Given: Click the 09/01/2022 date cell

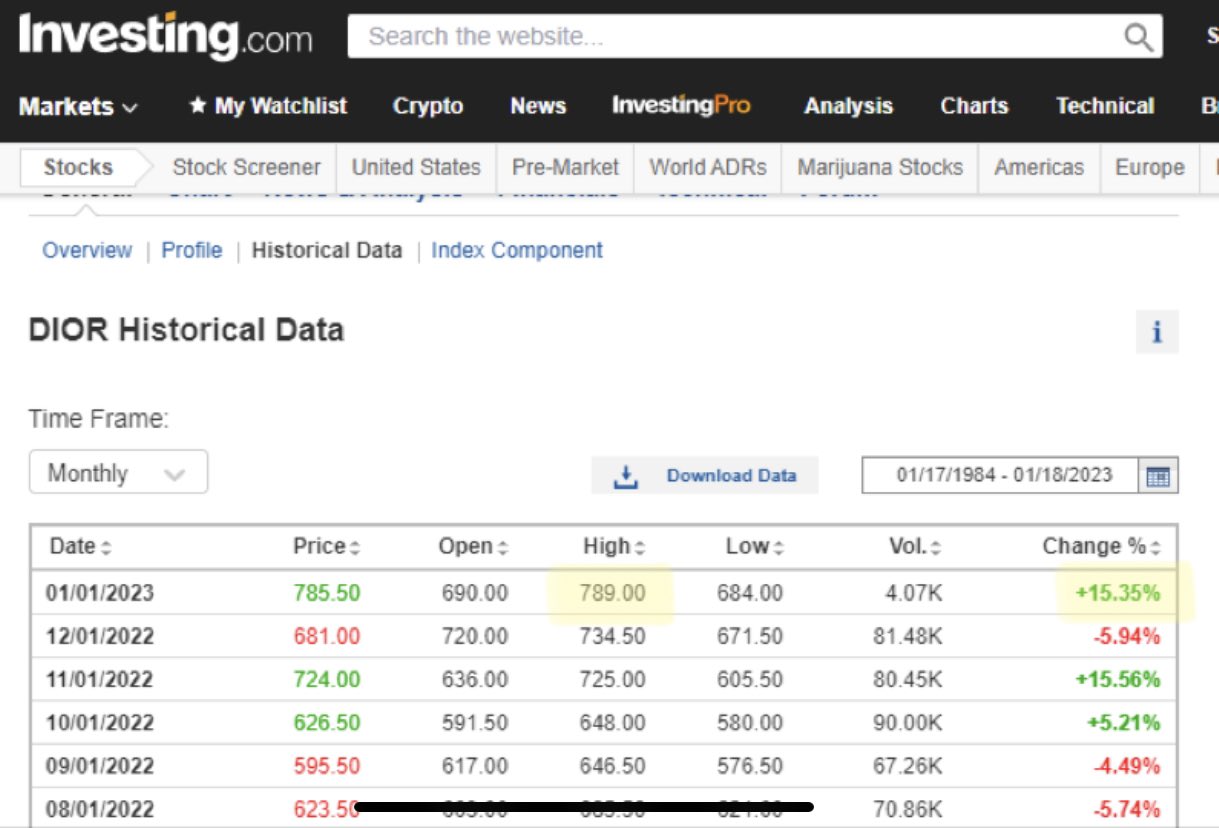Looking at the screenshot, I should click(x=100, y=766).
